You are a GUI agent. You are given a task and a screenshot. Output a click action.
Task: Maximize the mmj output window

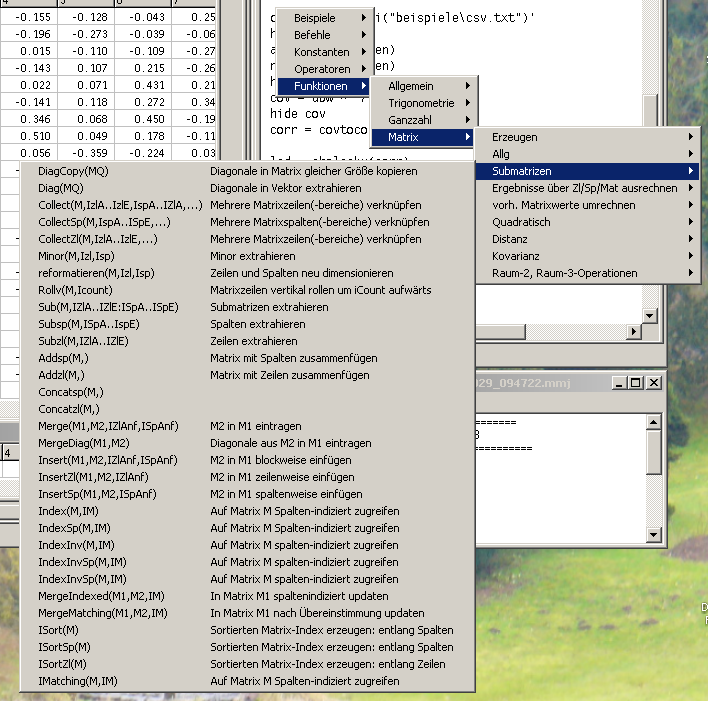636,383
